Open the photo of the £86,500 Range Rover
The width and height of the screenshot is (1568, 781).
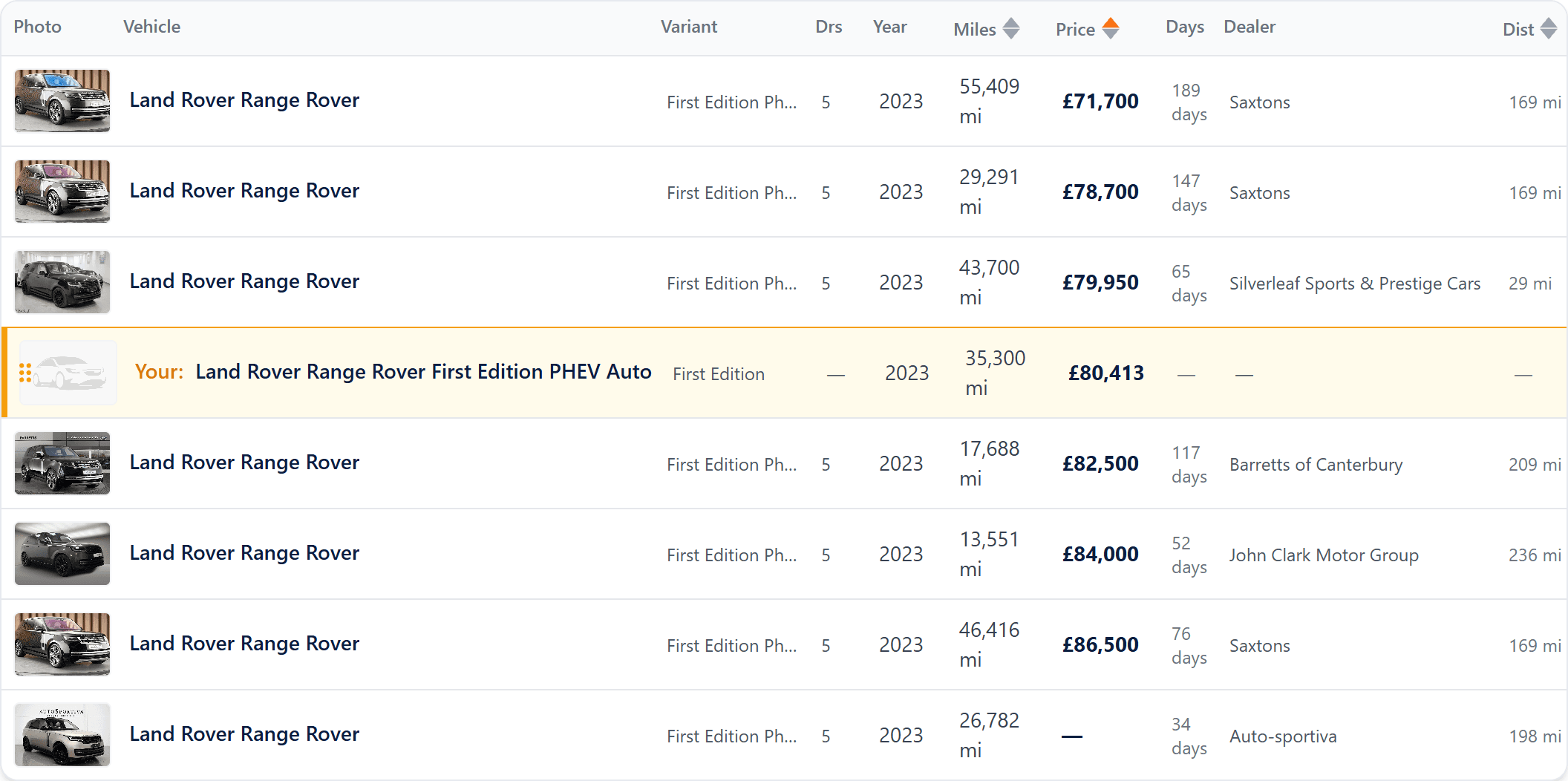click(x=62, y=644)
